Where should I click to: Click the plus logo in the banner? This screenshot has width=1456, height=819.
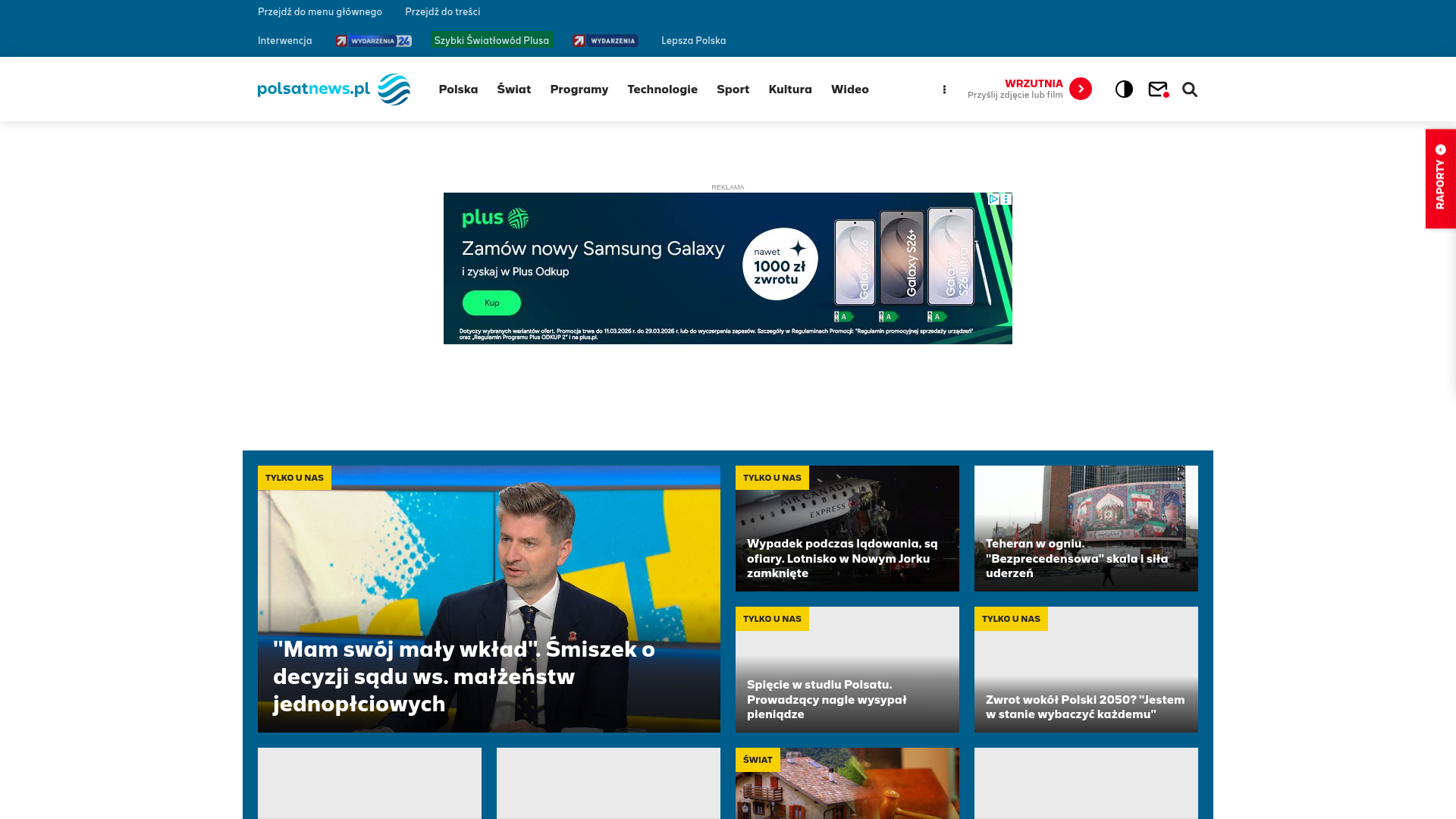coord(495,218)
